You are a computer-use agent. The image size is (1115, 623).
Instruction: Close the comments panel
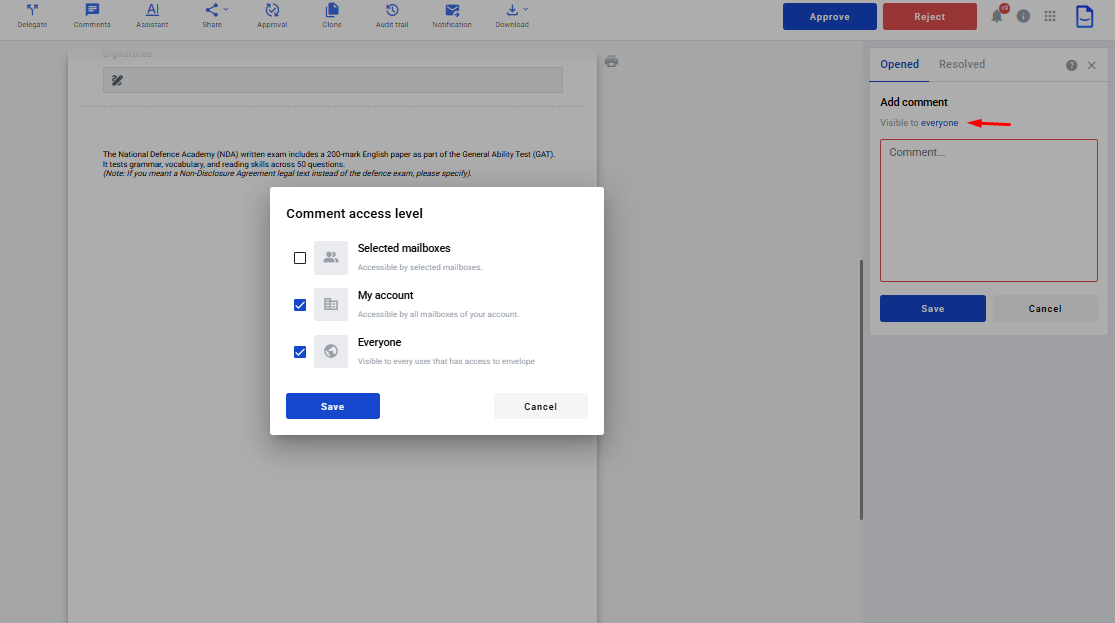click(x=1092, y=65)
